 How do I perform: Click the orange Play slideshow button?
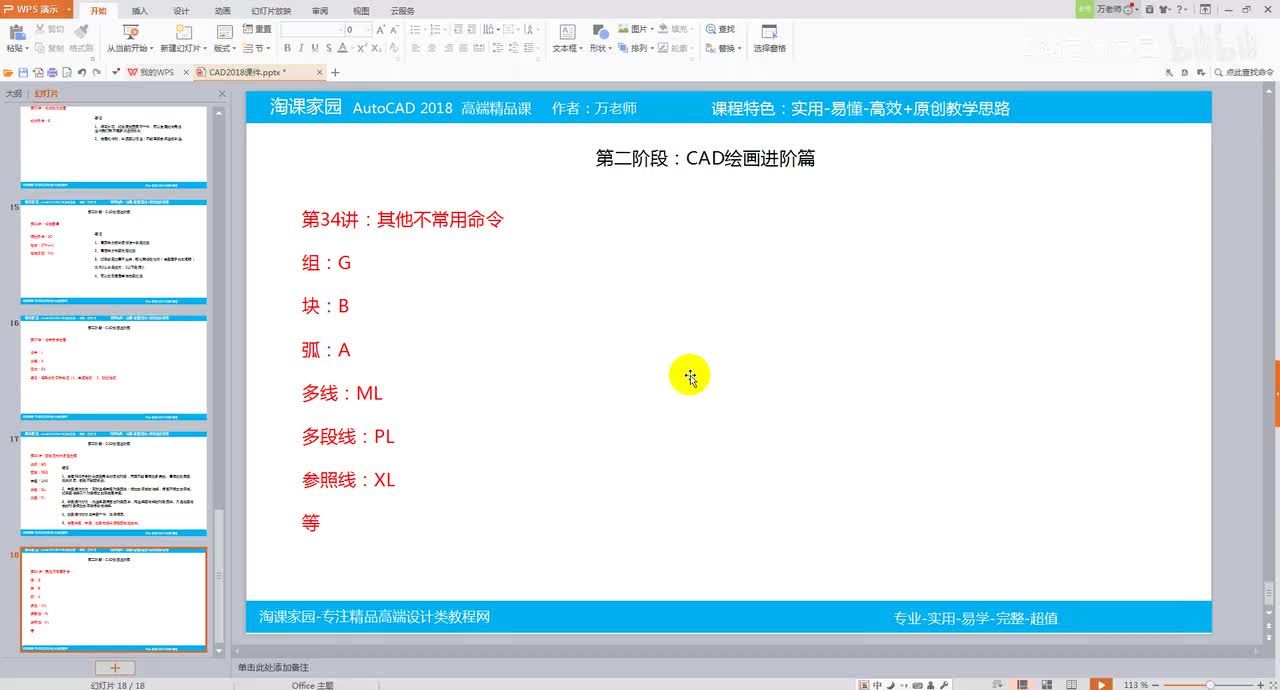click(1100, 684)
